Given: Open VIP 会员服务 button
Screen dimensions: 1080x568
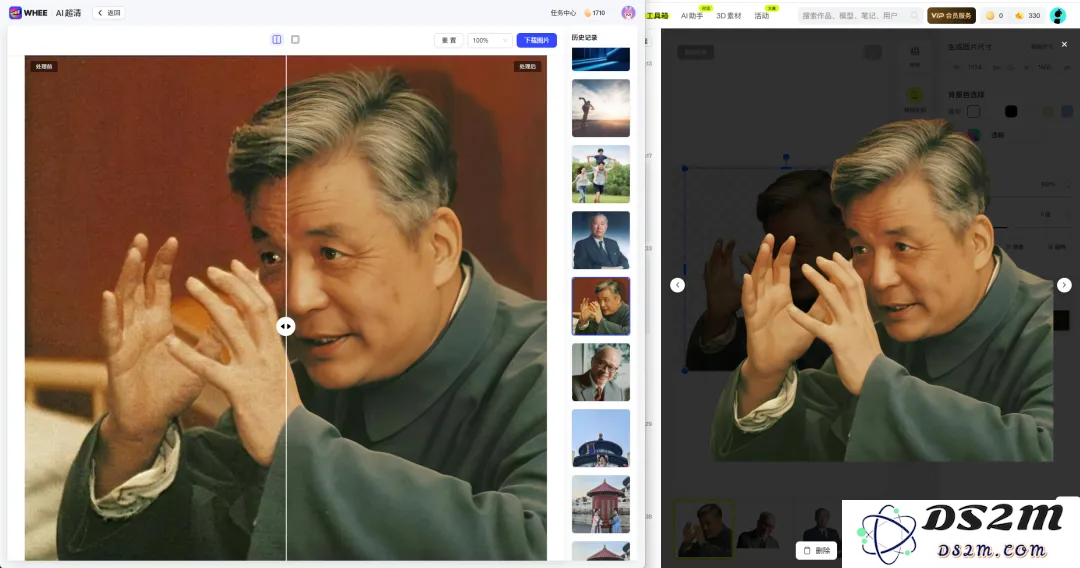Looking at the screenshot, I should pos(951,15).
